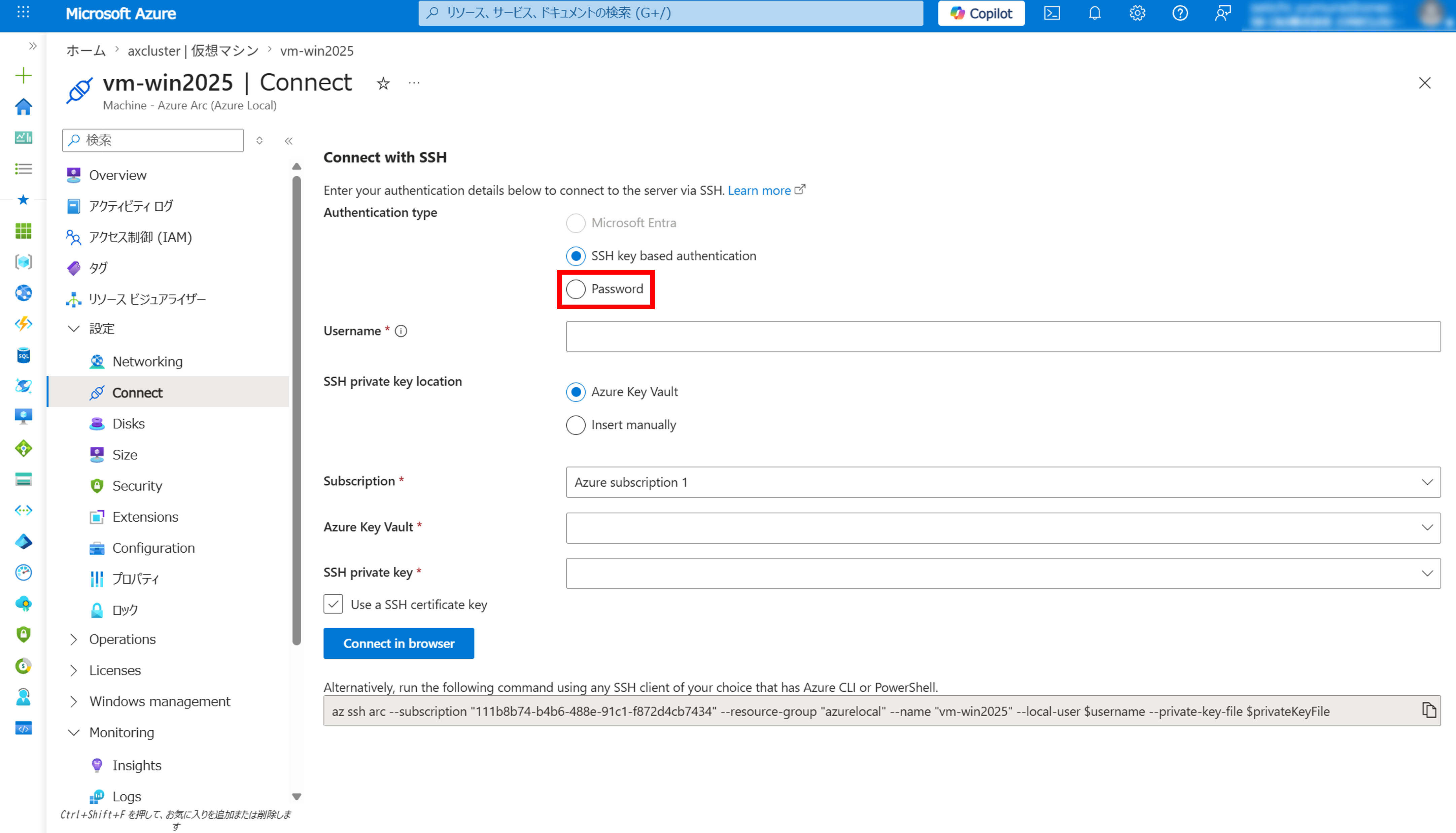Open the Azure portal app launcher grid
The height and width of the screenshot is (833, 1456).
(23, 12)
